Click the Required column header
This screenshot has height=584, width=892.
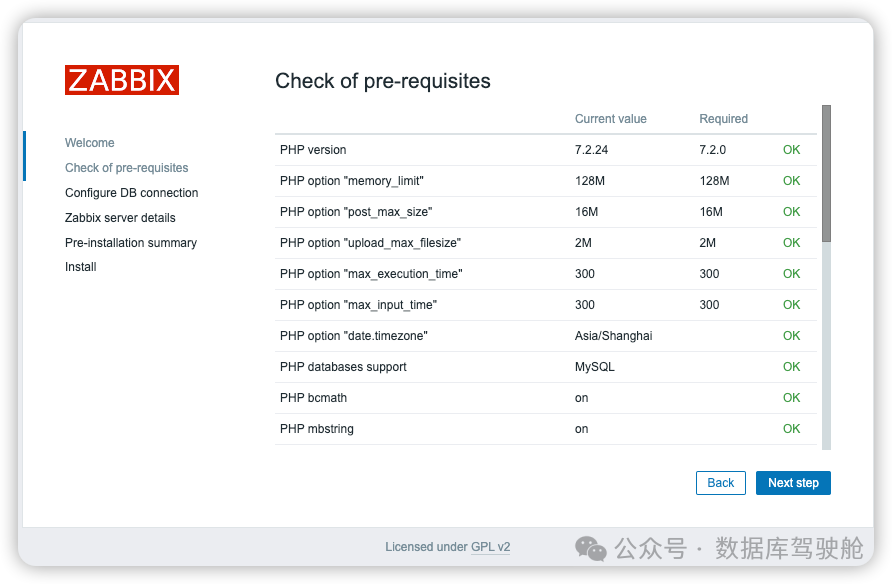pos(723,119)
